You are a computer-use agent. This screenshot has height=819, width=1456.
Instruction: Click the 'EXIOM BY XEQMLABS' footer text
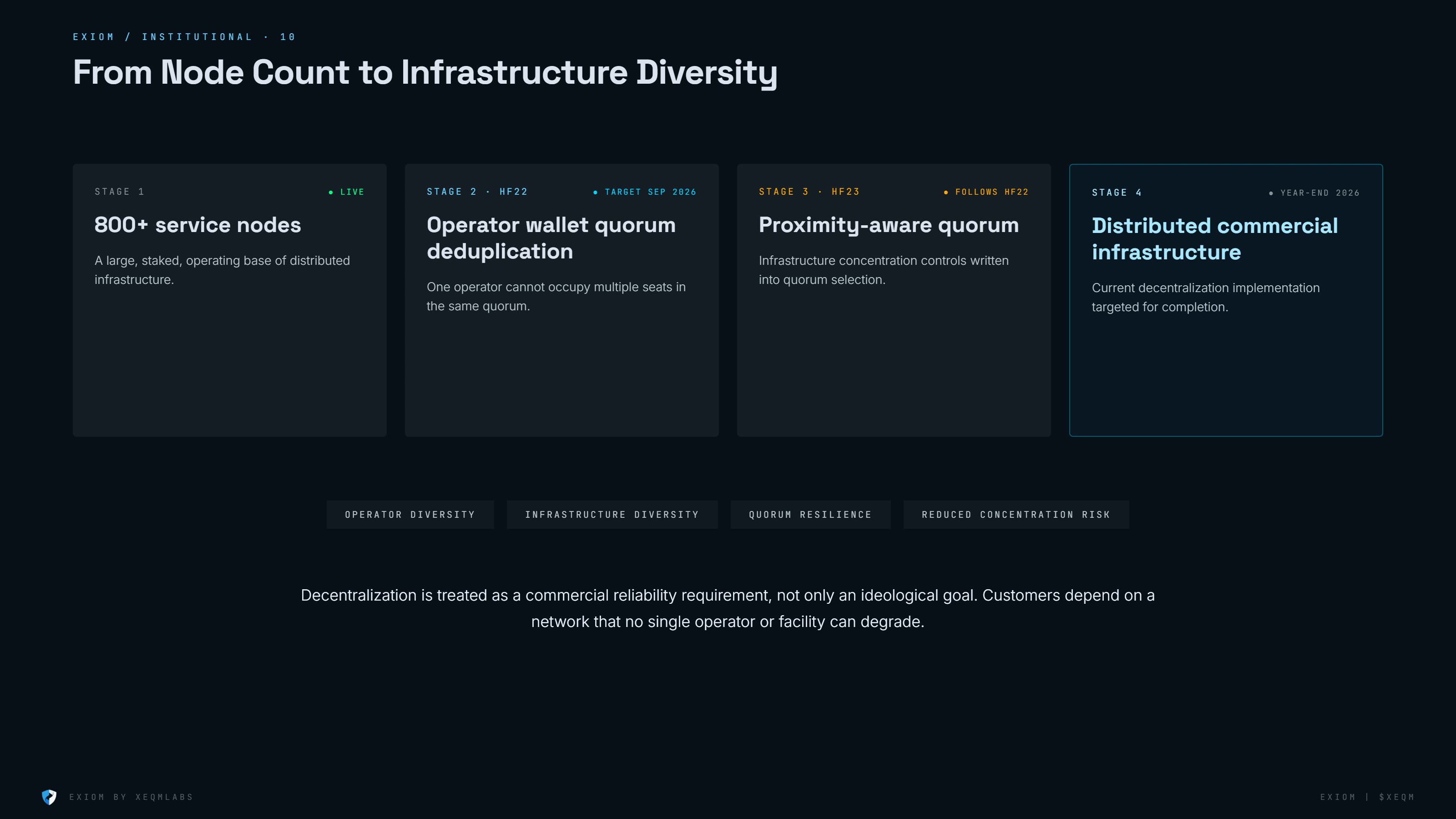(131, 797)
